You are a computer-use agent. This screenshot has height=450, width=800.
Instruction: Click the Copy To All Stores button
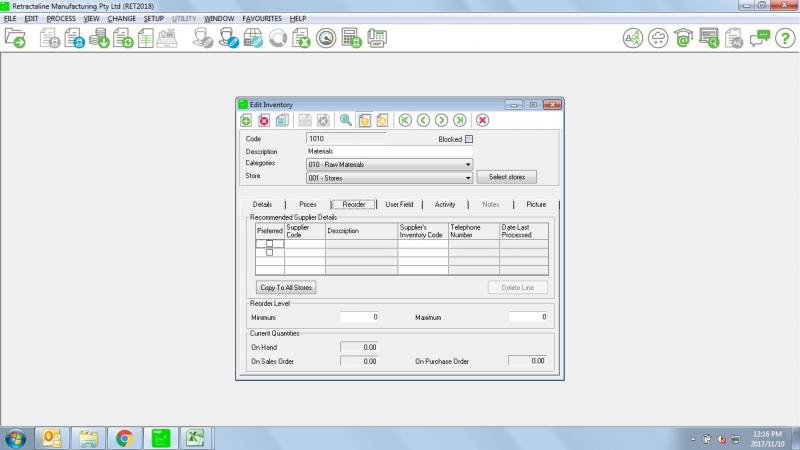[287, 287]
